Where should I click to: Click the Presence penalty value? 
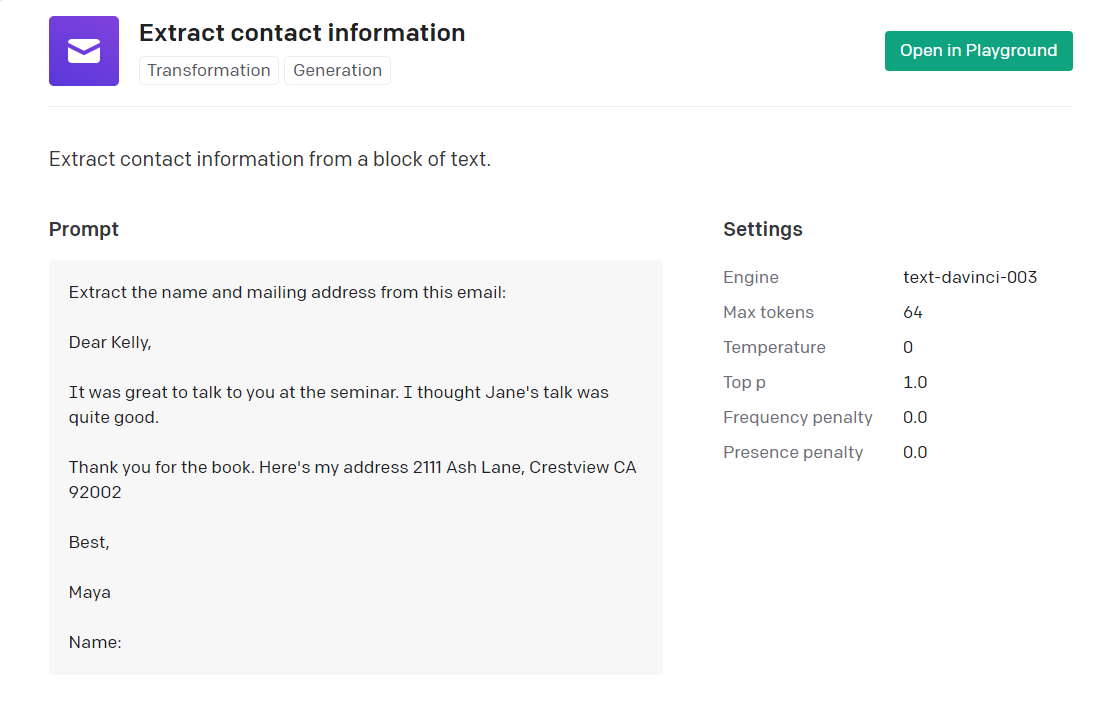915,452
